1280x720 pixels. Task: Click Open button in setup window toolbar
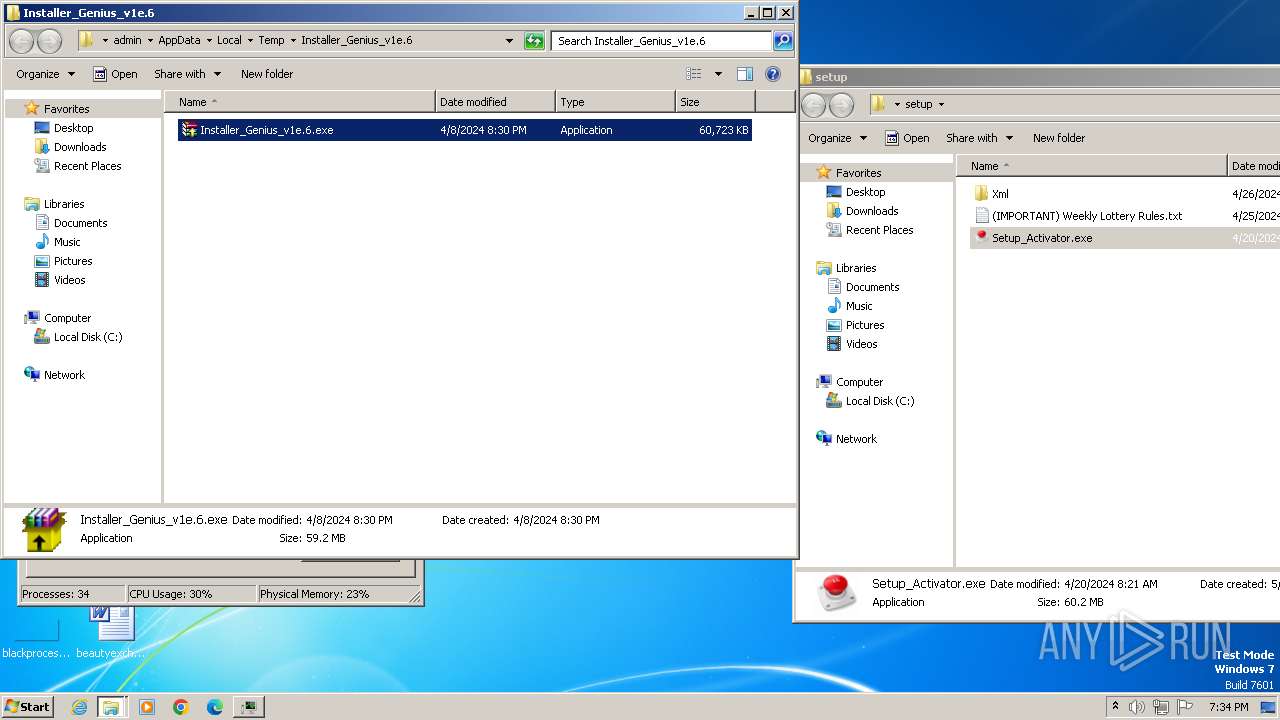click(x=907, y=138)
